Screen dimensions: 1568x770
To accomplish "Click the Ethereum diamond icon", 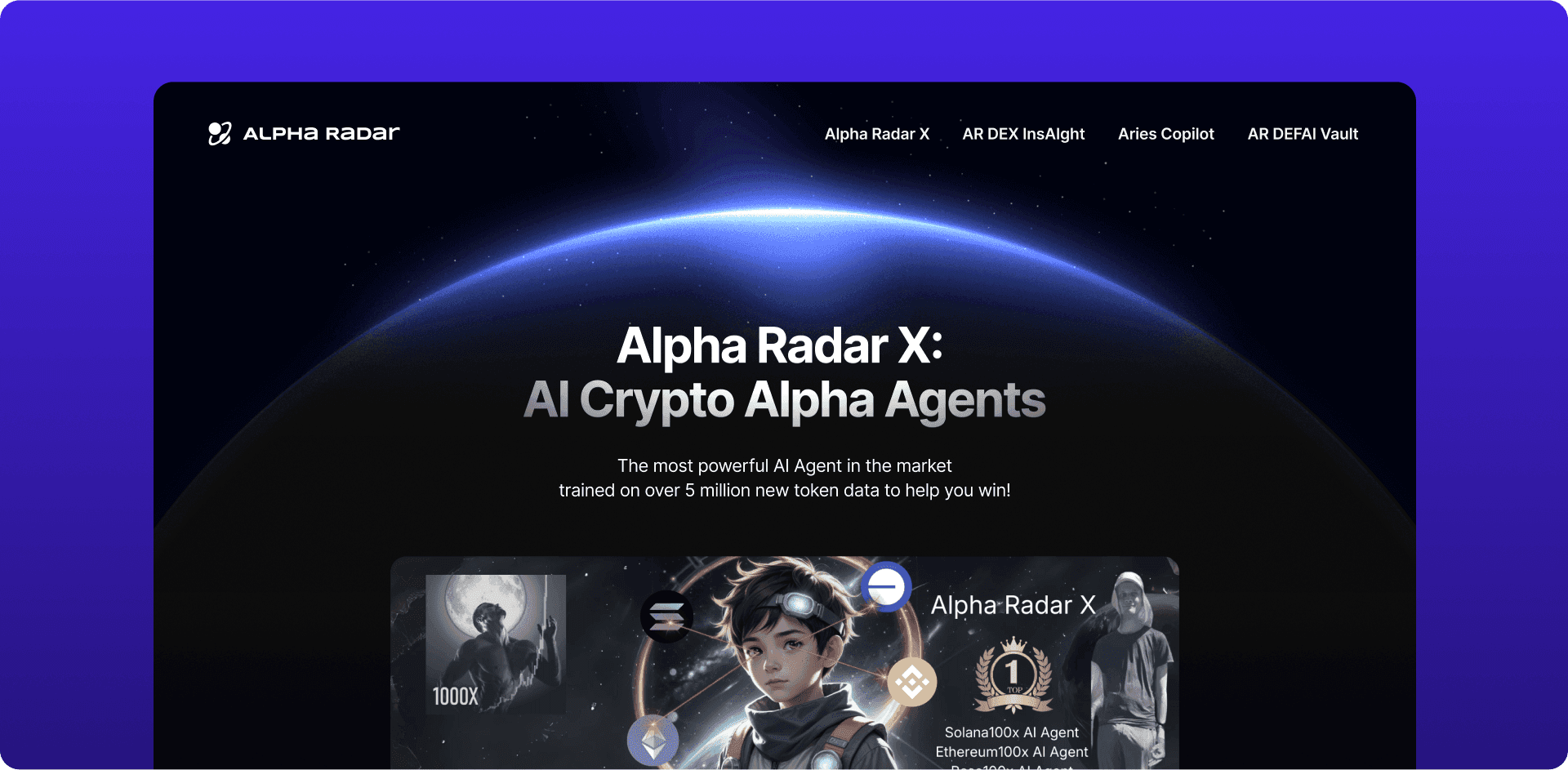I will pyautogui.click(x=653, y=741).
